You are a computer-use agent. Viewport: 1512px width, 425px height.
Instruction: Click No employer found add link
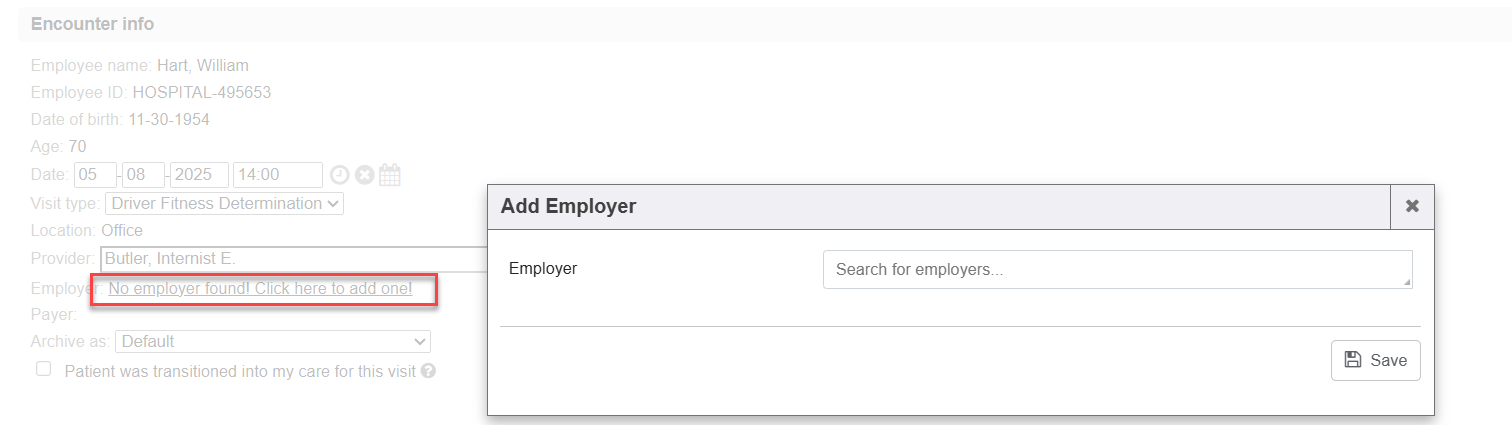tap(260, 289)
